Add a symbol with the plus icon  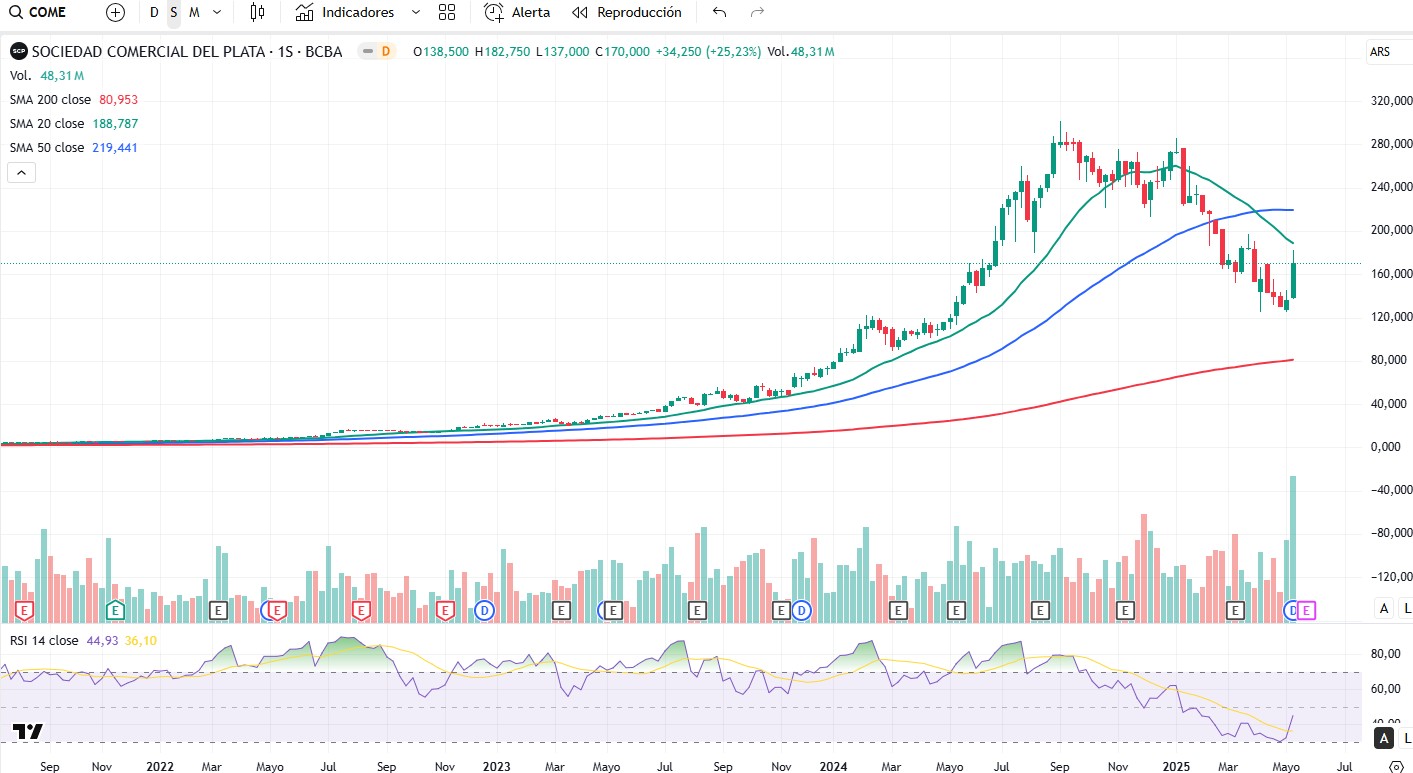(115, 12)
